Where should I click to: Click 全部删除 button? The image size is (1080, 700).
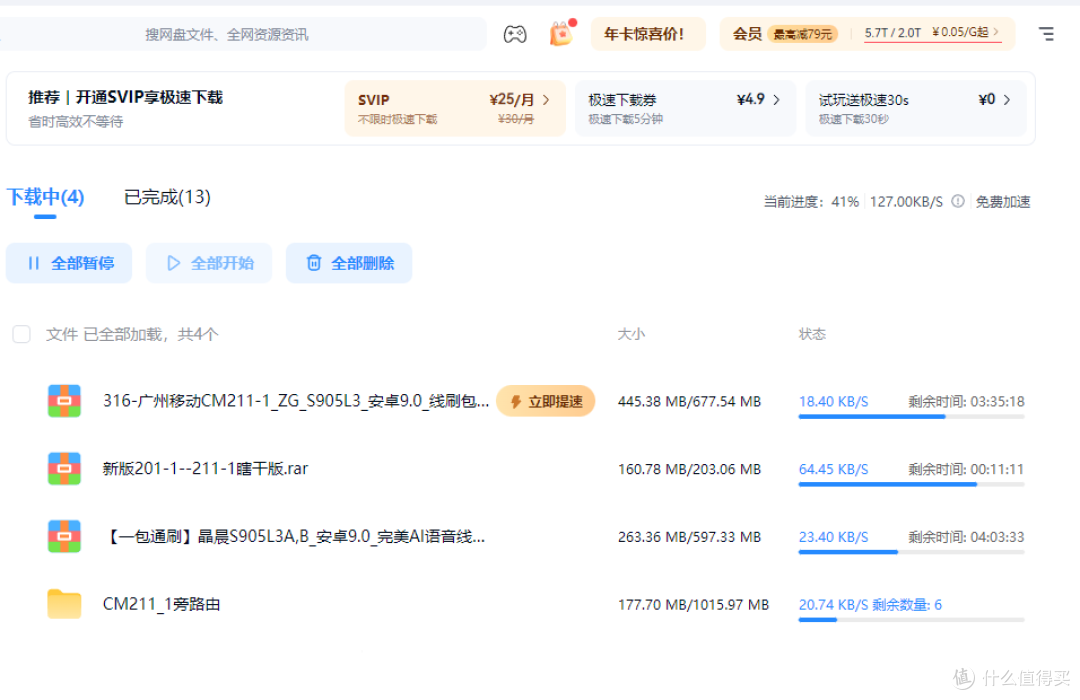349,263
